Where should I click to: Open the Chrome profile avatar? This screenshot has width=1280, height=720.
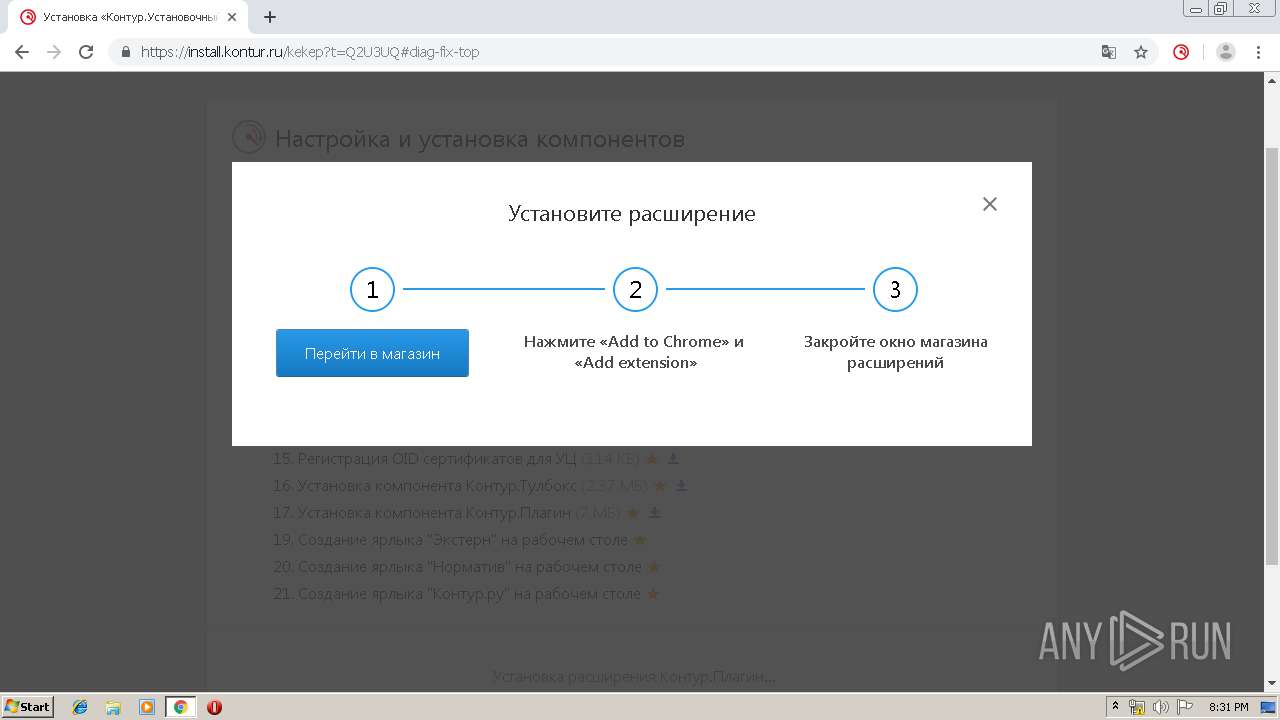tap(1226, 52)
